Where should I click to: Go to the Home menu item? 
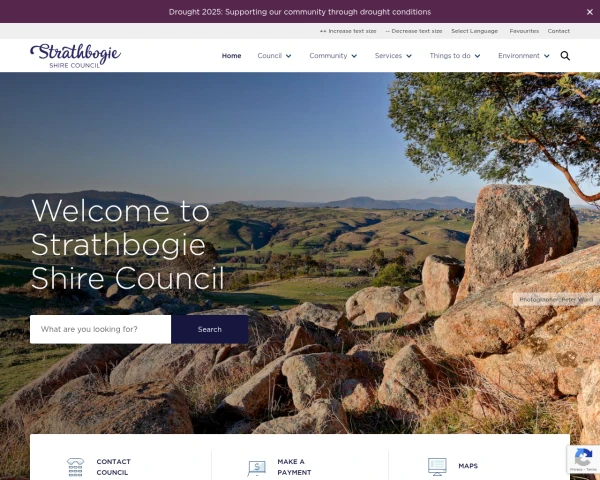232,56
